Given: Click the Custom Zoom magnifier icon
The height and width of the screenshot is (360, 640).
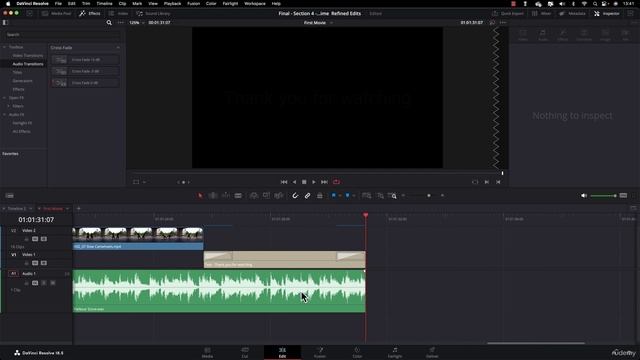Looking at the screenshot, I should [392, 196].
